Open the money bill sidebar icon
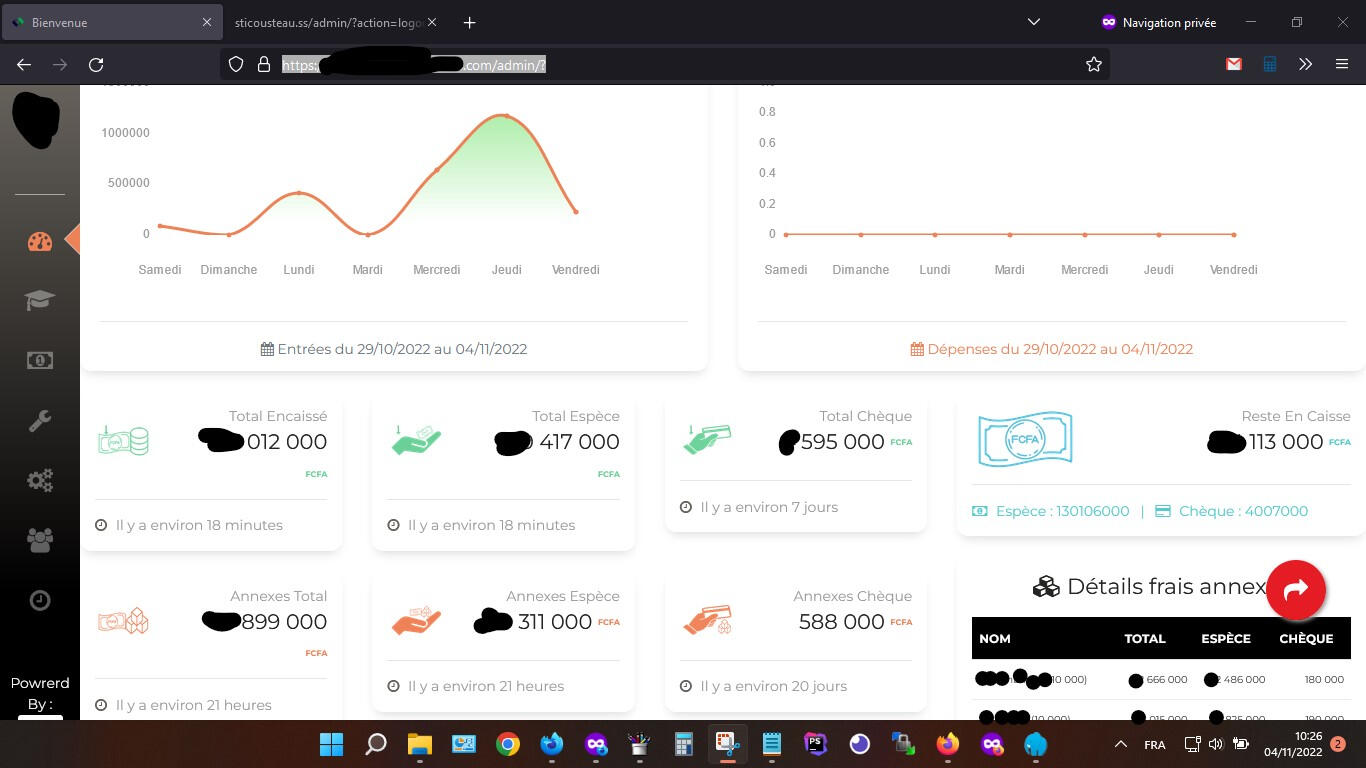 [x=40, y=360]
